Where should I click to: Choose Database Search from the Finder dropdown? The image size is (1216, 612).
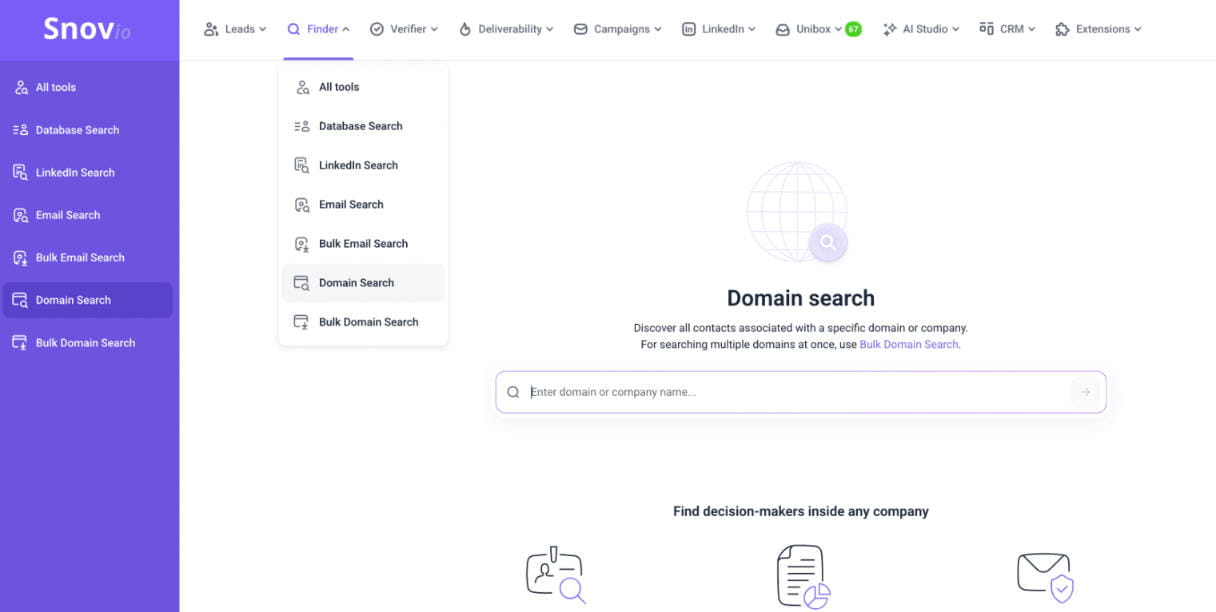coord(363,126)
